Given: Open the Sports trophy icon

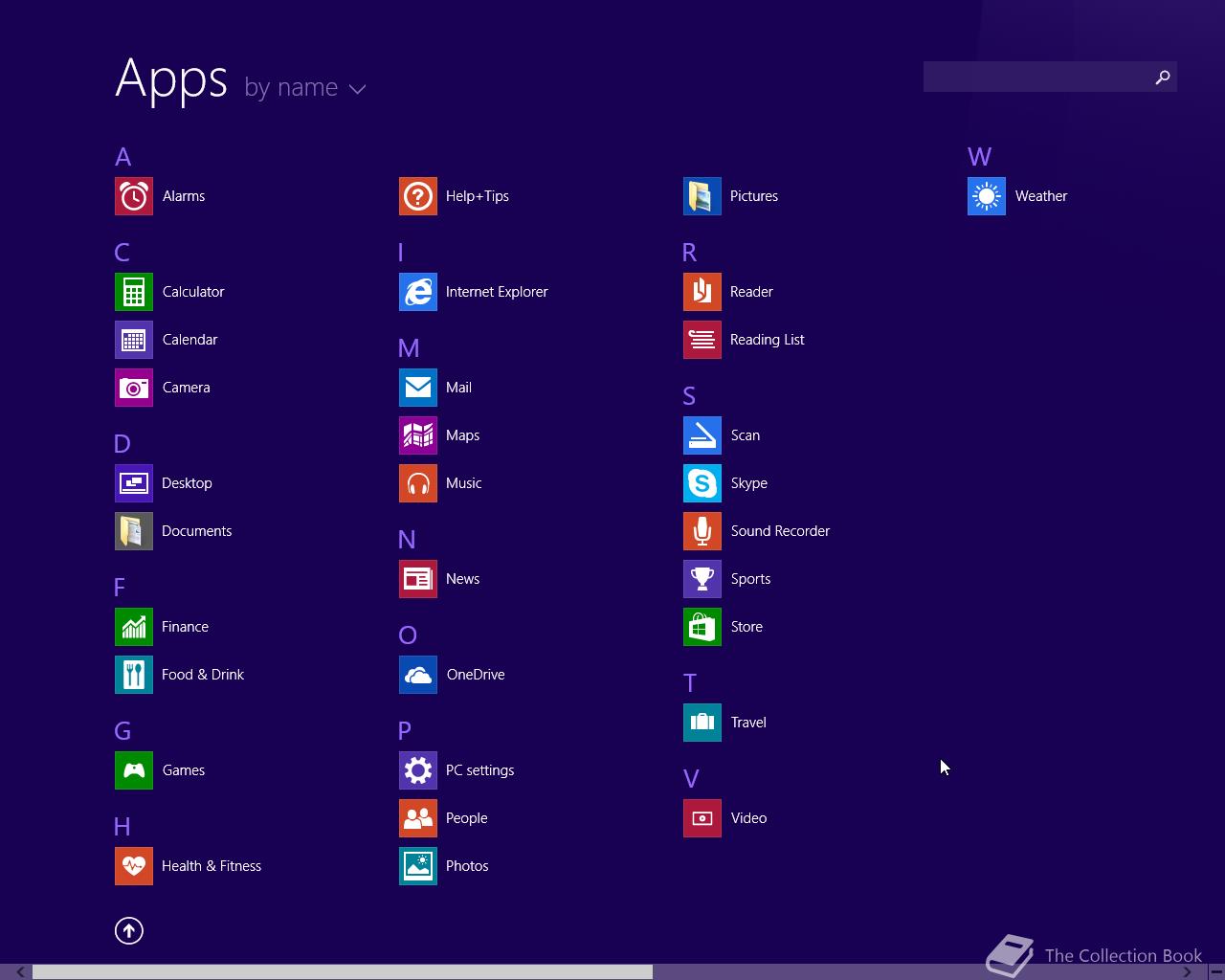Looking at the screenshot, I should pyautogui.click(x=702, y=579).
